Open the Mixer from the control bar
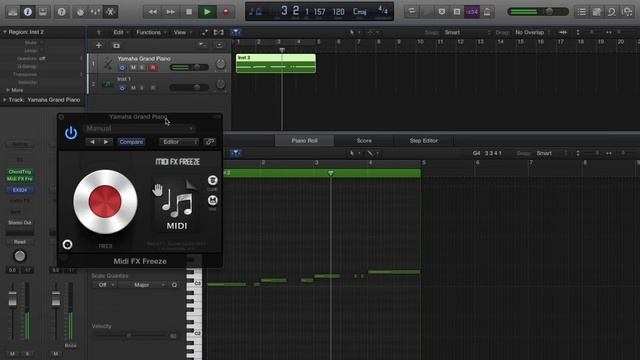Viewport: 640px width, 360px height. [x=95, y=12]
